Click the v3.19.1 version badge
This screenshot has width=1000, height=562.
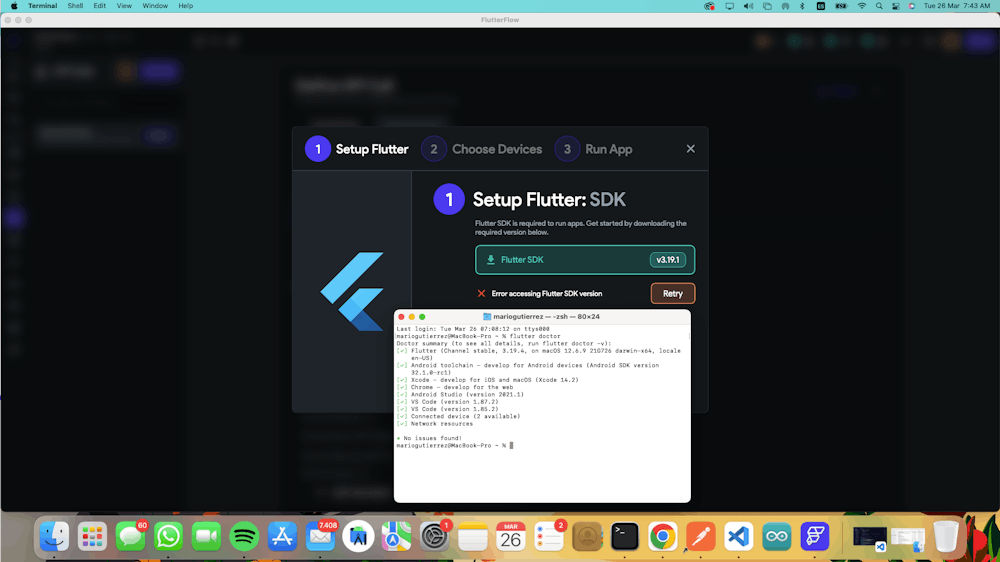(668, 260)
